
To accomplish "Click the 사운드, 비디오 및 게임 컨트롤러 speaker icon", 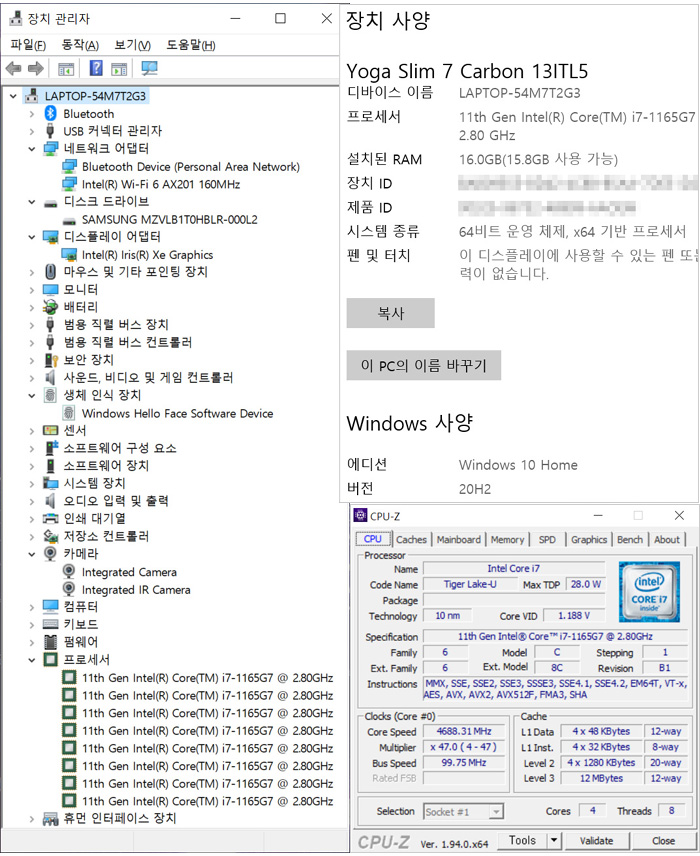I will click(x=50, y=377).
